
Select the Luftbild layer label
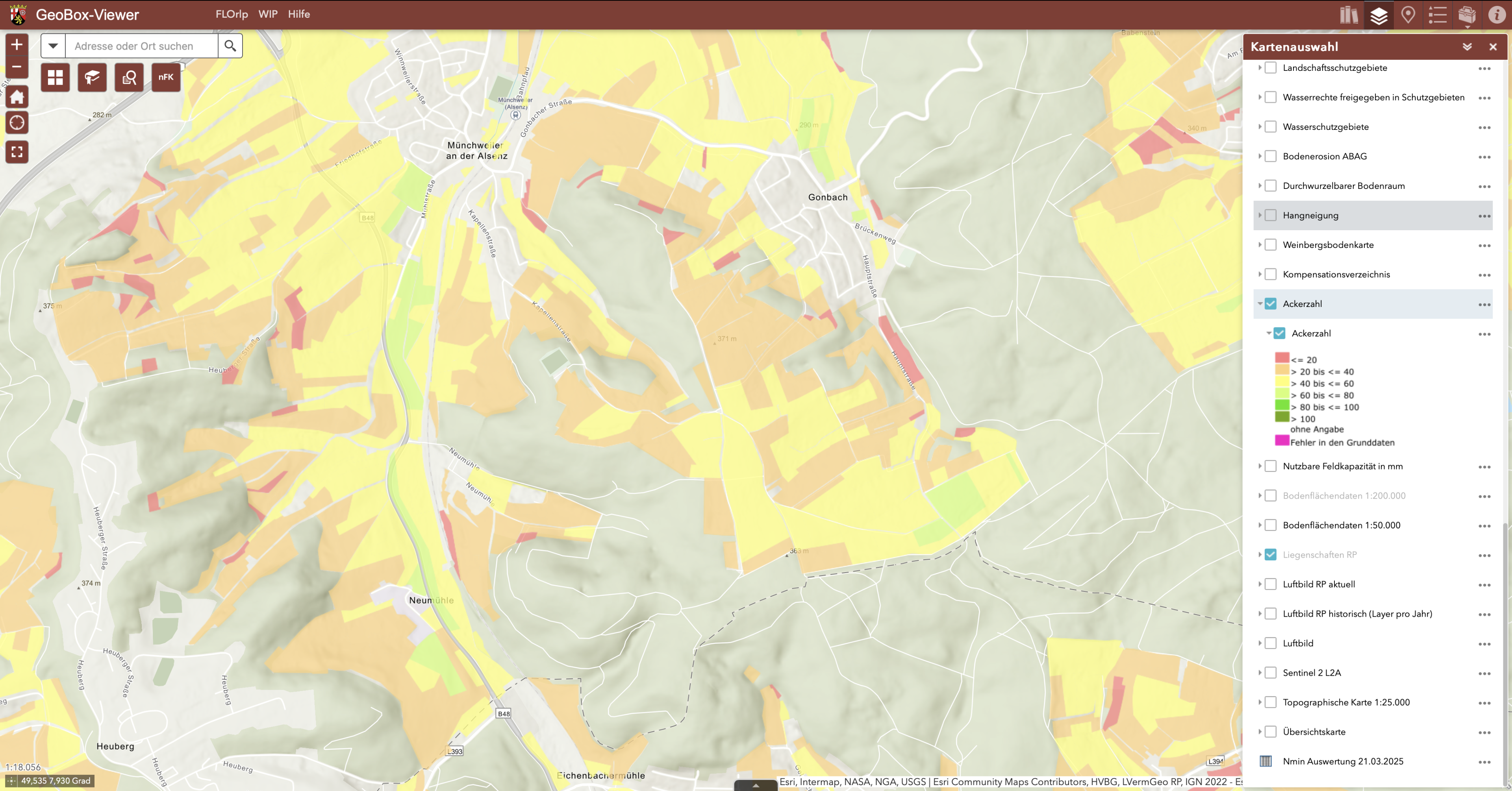1298,643
